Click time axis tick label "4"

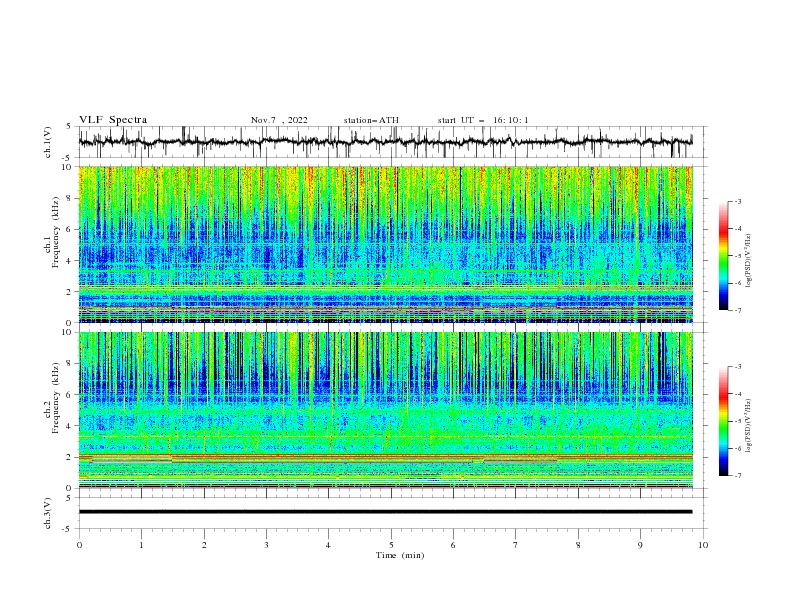[328, 545]
